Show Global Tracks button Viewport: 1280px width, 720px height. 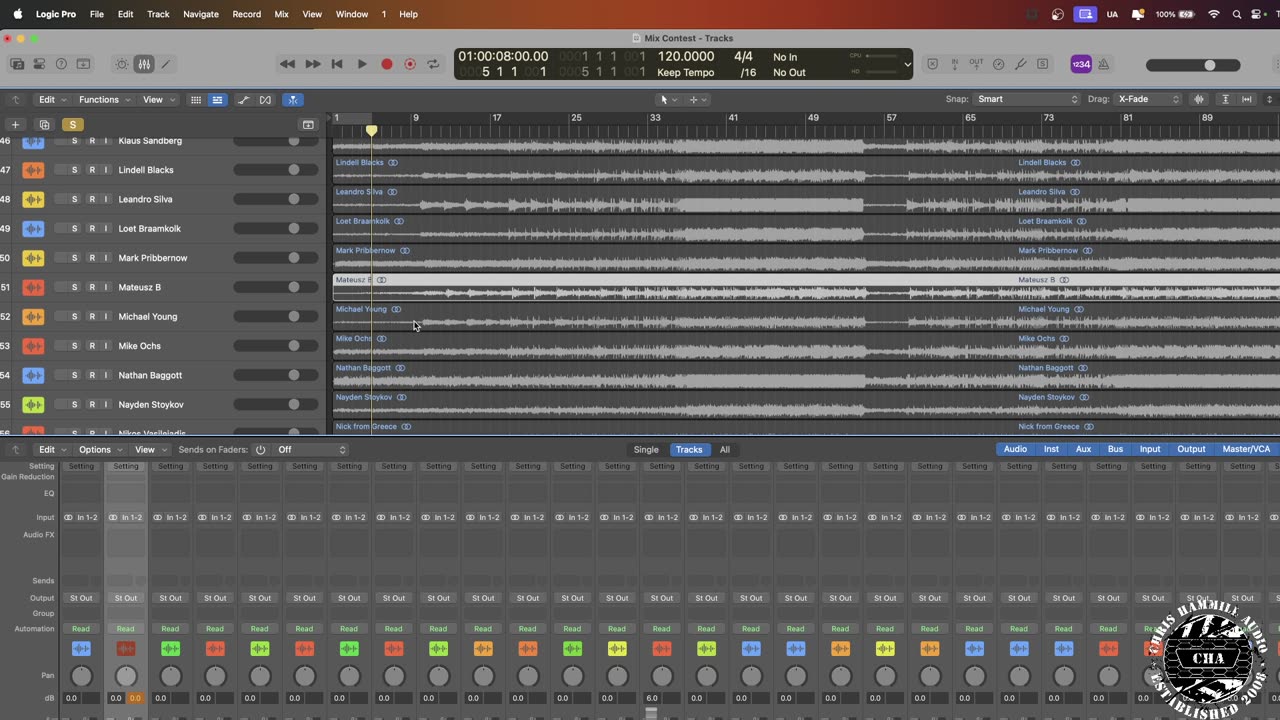click(308, 124)
